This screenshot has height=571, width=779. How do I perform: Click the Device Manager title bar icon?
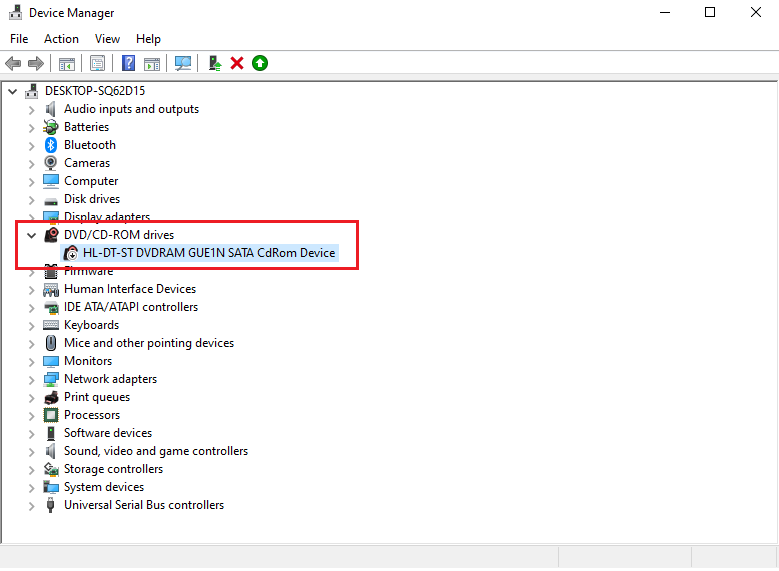[15, 12]
